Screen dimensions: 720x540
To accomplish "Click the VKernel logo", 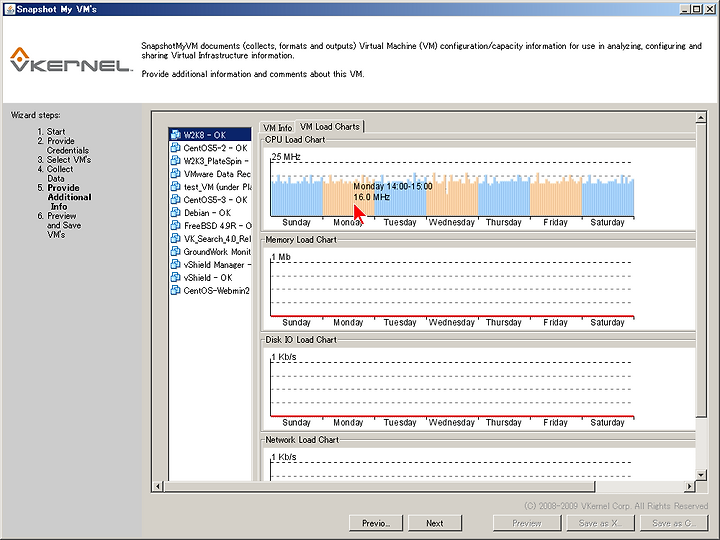I will (x=71, y=60).
